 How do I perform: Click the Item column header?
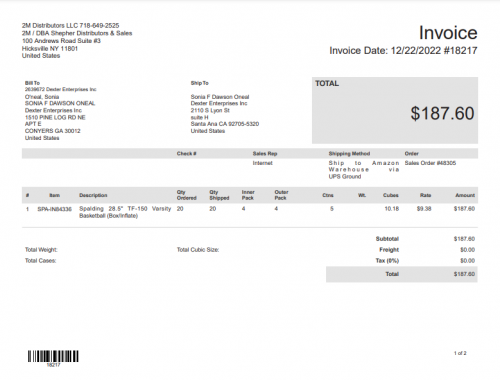tap(55, 195)
